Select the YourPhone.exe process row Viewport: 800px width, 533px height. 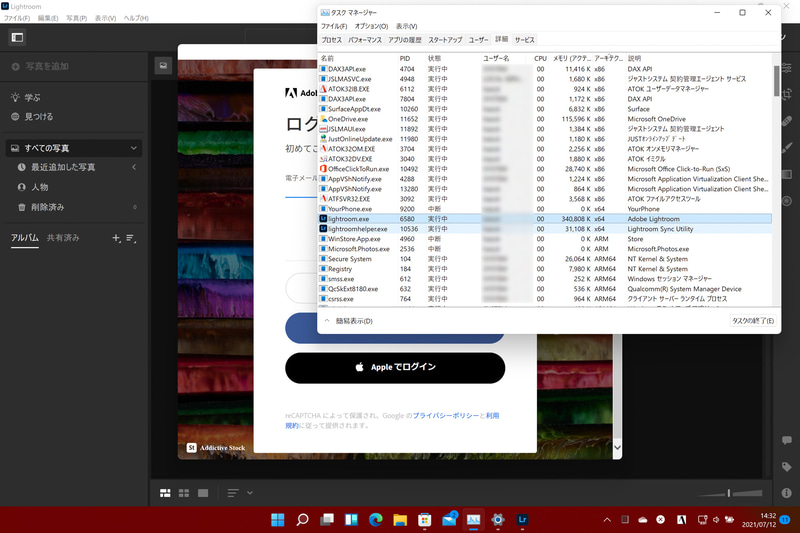[x=545, y=209]
